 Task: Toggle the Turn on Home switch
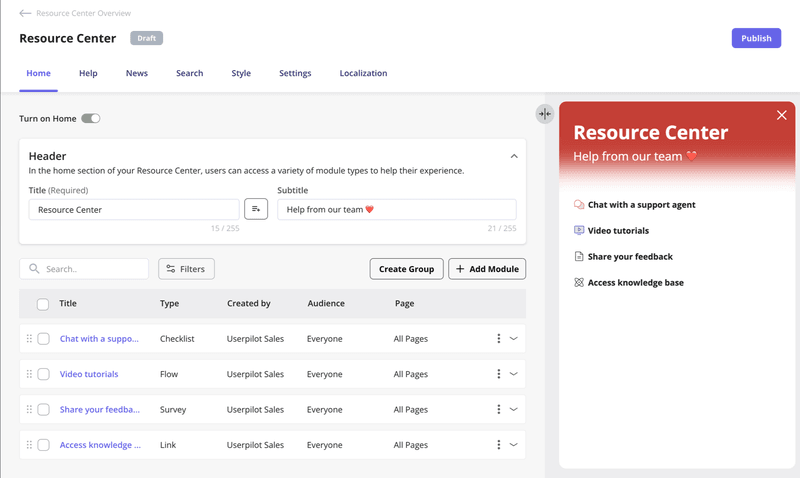[91, 119]
